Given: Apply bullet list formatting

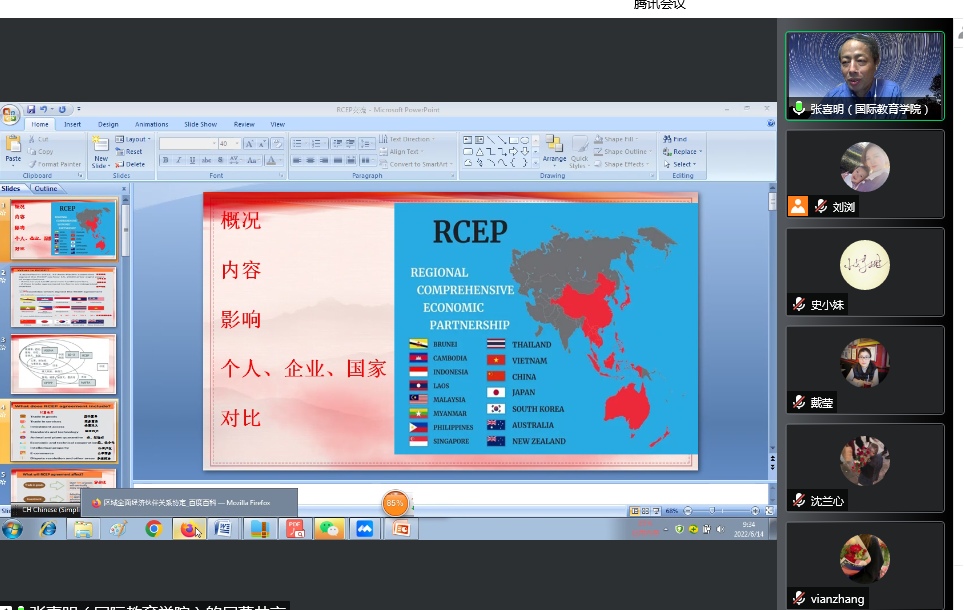Looking at the screenshot, I should (x=299, y=144).
